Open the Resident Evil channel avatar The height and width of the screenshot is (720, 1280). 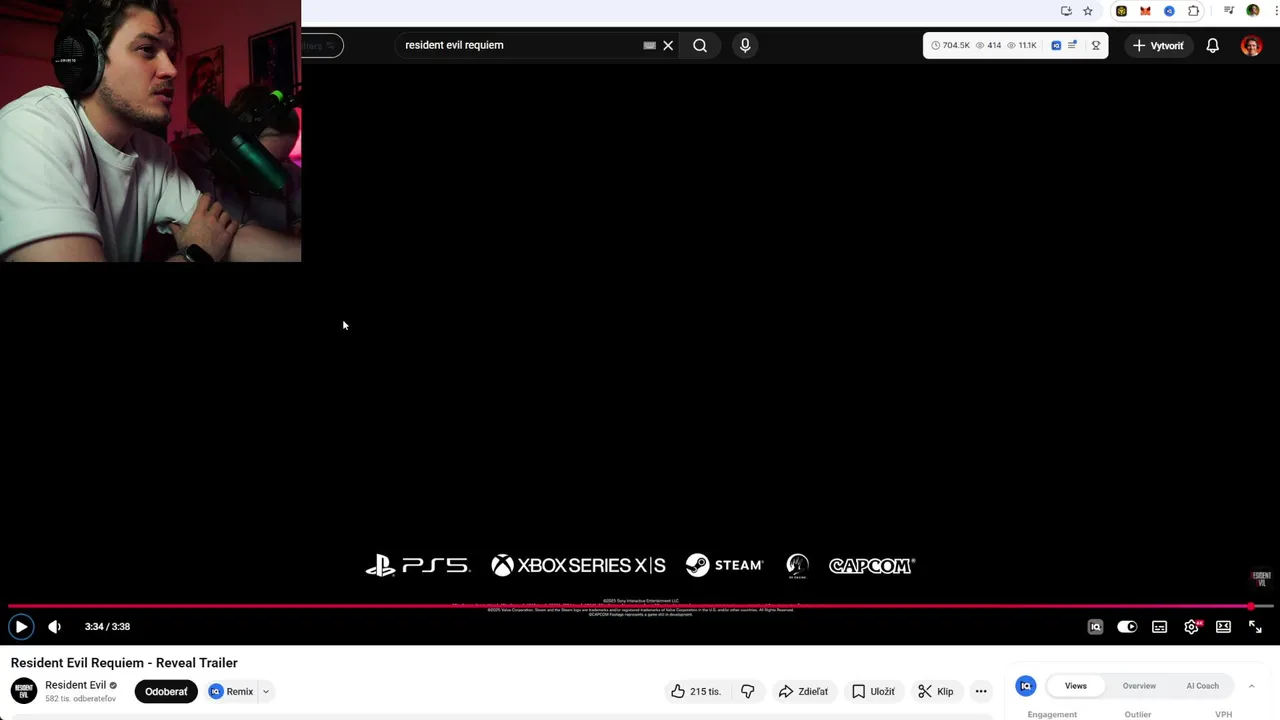(24, 691)
